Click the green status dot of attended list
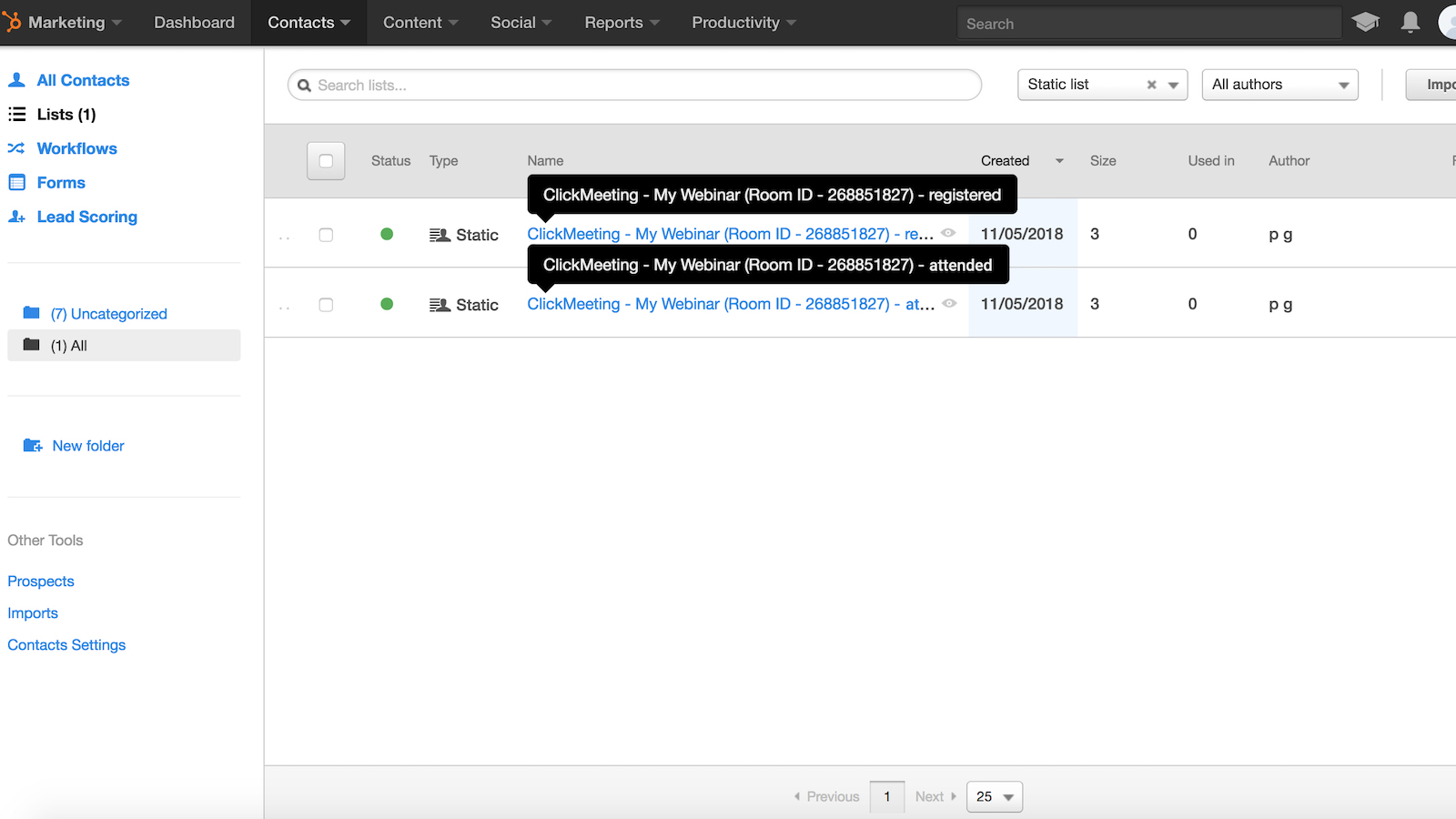 (387, 304)
